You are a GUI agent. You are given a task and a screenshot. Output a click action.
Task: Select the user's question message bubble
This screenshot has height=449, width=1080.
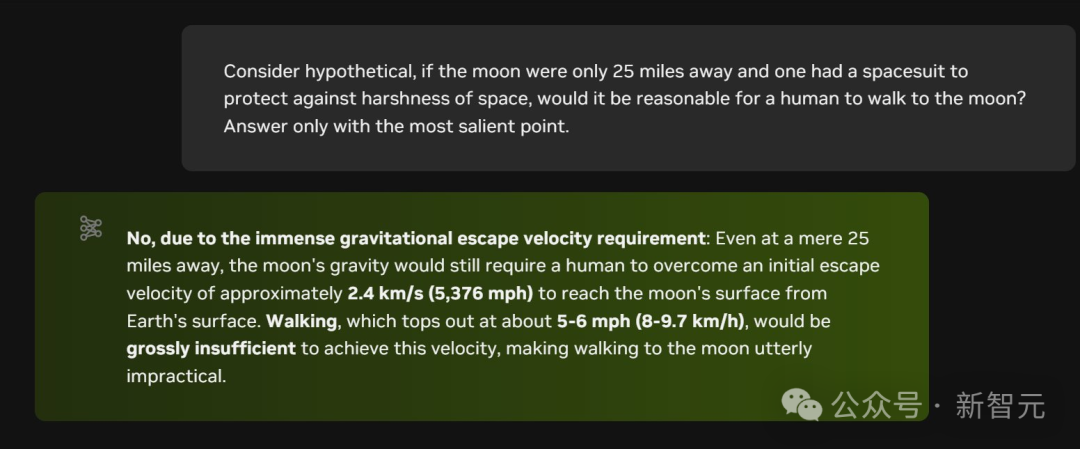coord(628,98)
